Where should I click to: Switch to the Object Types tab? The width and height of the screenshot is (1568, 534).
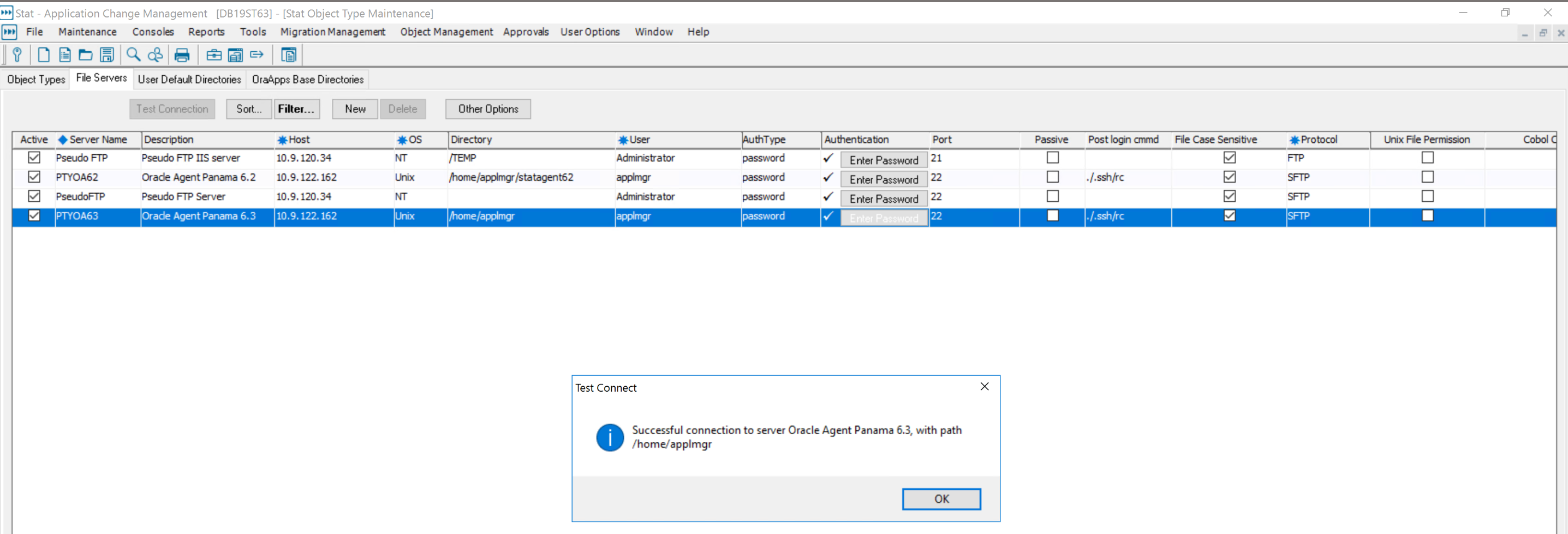(x=36, y=79)
